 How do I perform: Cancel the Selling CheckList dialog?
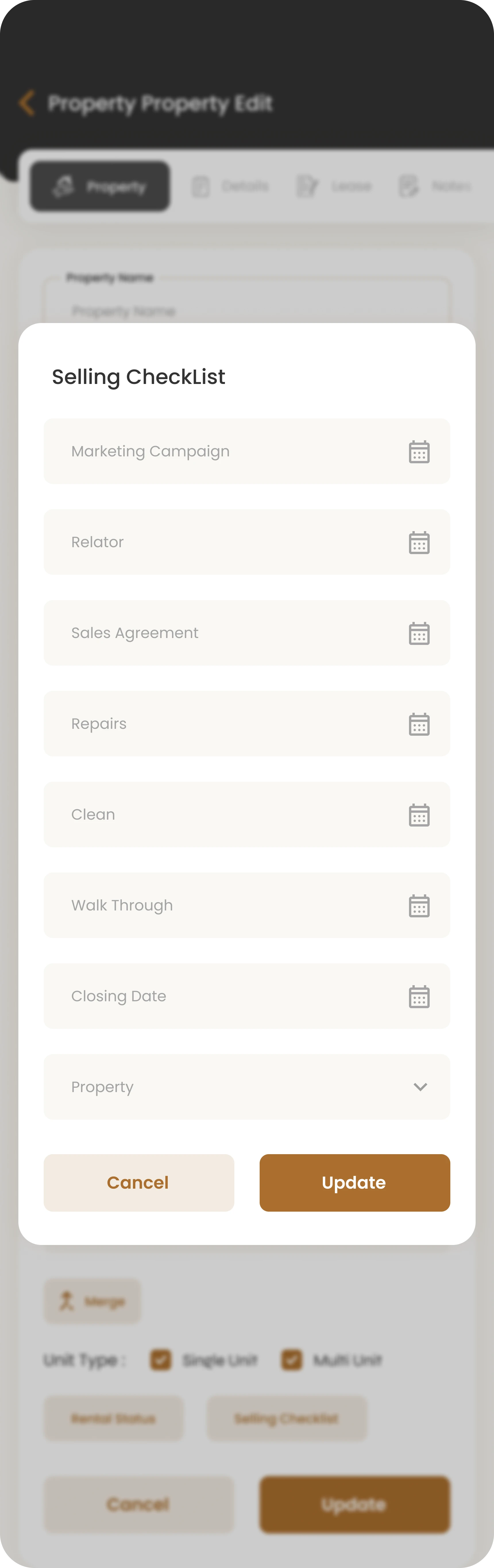point(139,1182)
